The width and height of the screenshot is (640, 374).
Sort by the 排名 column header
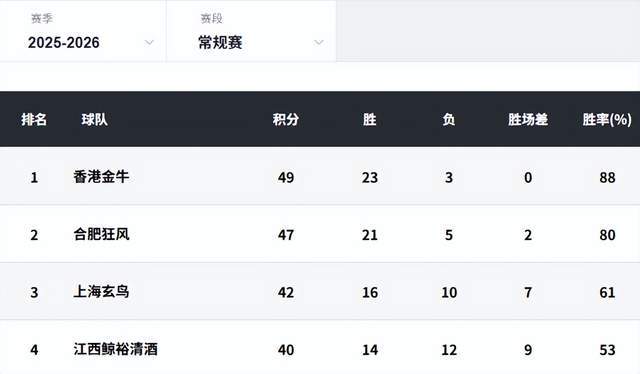(x=34, y=120)
